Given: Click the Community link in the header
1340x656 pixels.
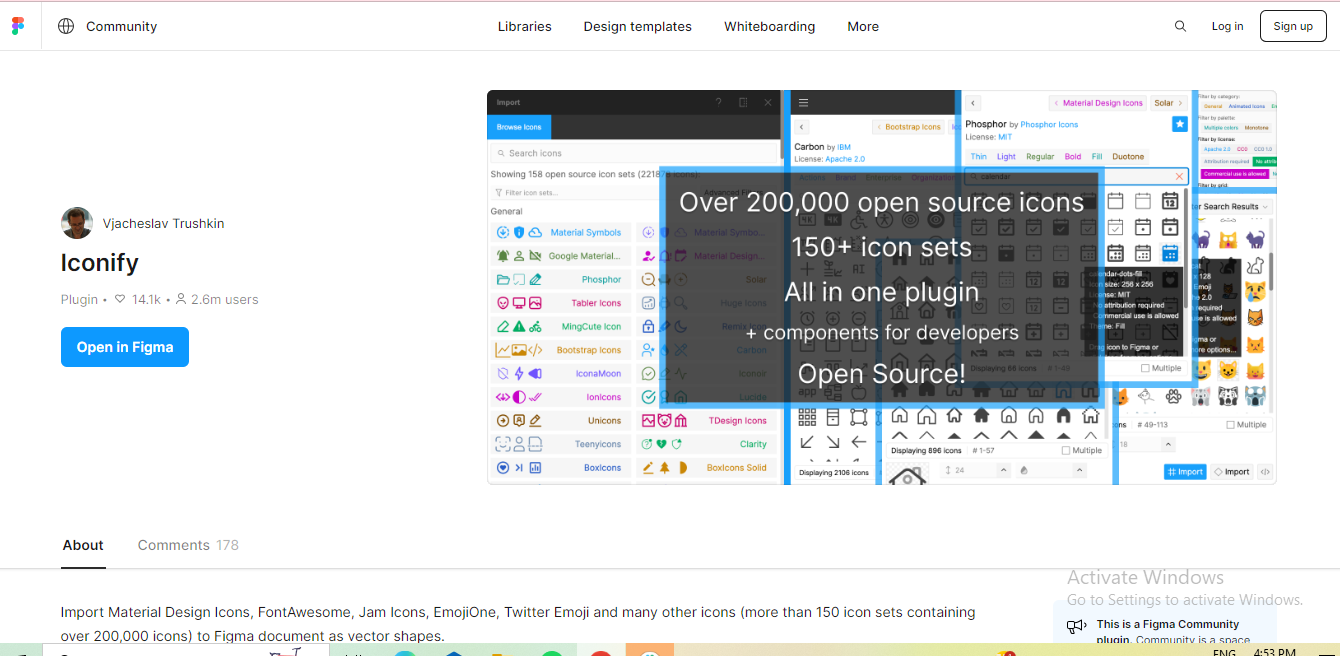Looking at the screenshot, I should coord(121,26).
